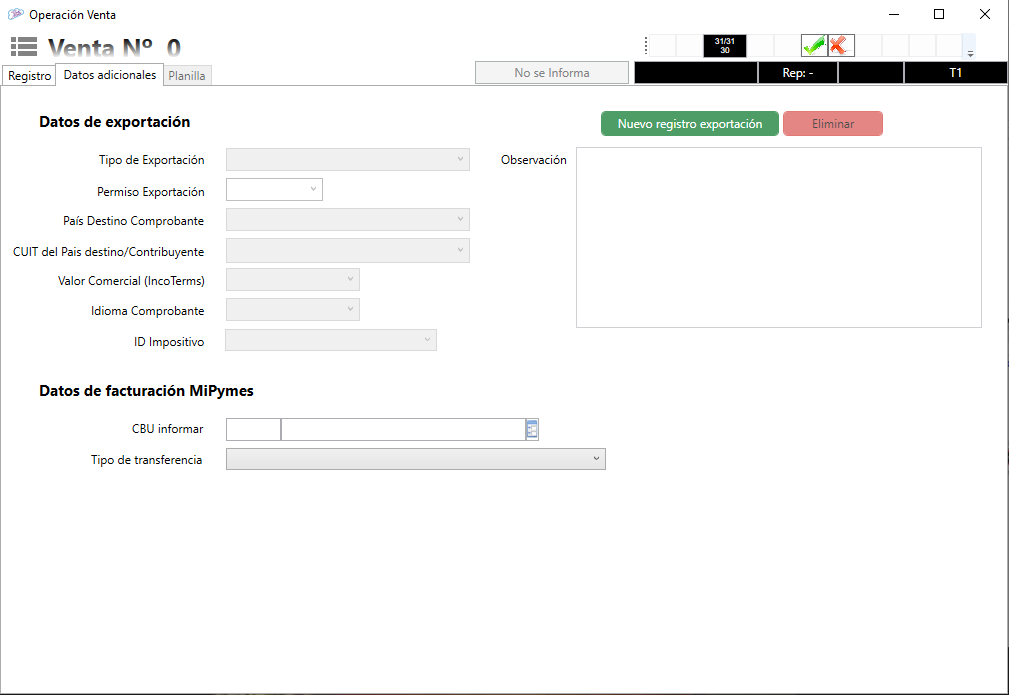The image size is (1009, 695).
Task: Click the short CBU informar code field
Action: [x=253, y=429]
